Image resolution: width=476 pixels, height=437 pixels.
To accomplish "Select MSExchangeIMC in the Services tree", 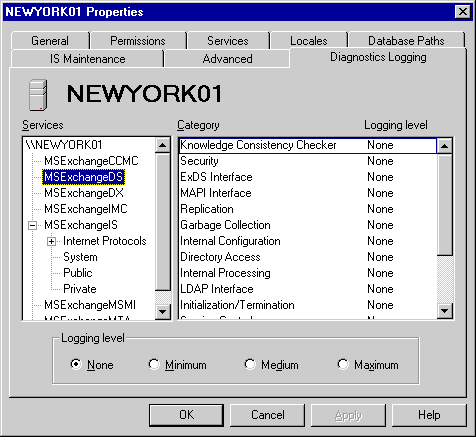I will pyautogui.click(x=86, y=209).
